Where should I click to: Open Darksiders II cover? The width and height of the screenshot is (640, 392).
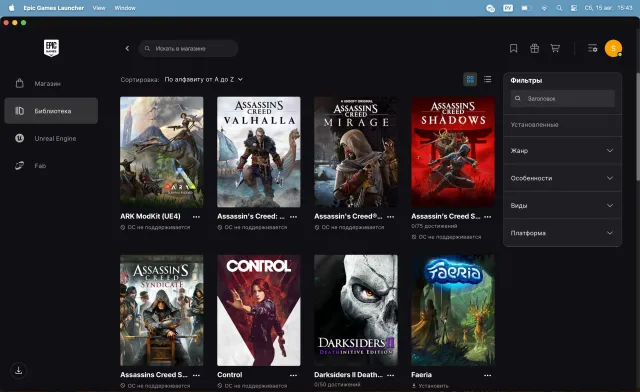[x=356, y=310]
